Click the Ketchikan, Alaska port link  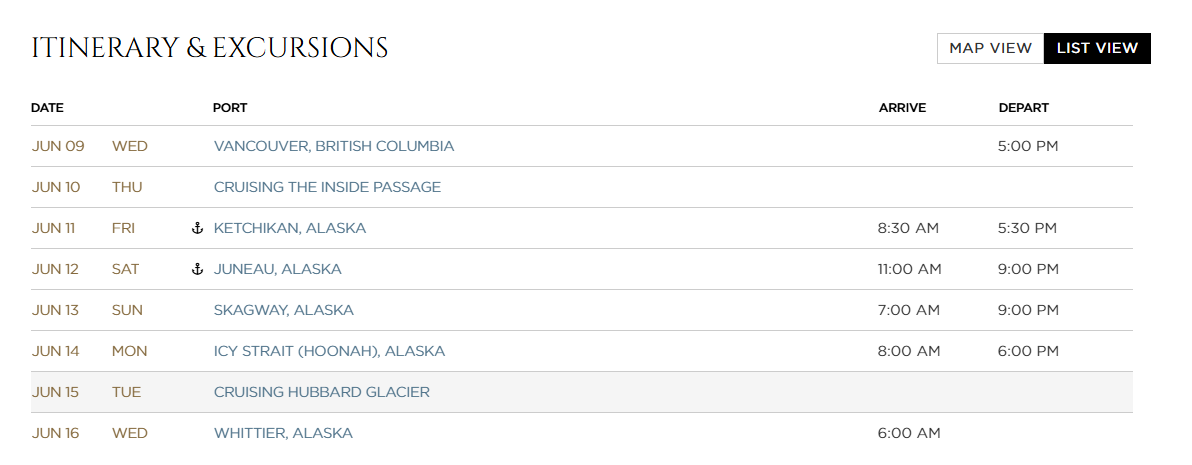[290, 228]
